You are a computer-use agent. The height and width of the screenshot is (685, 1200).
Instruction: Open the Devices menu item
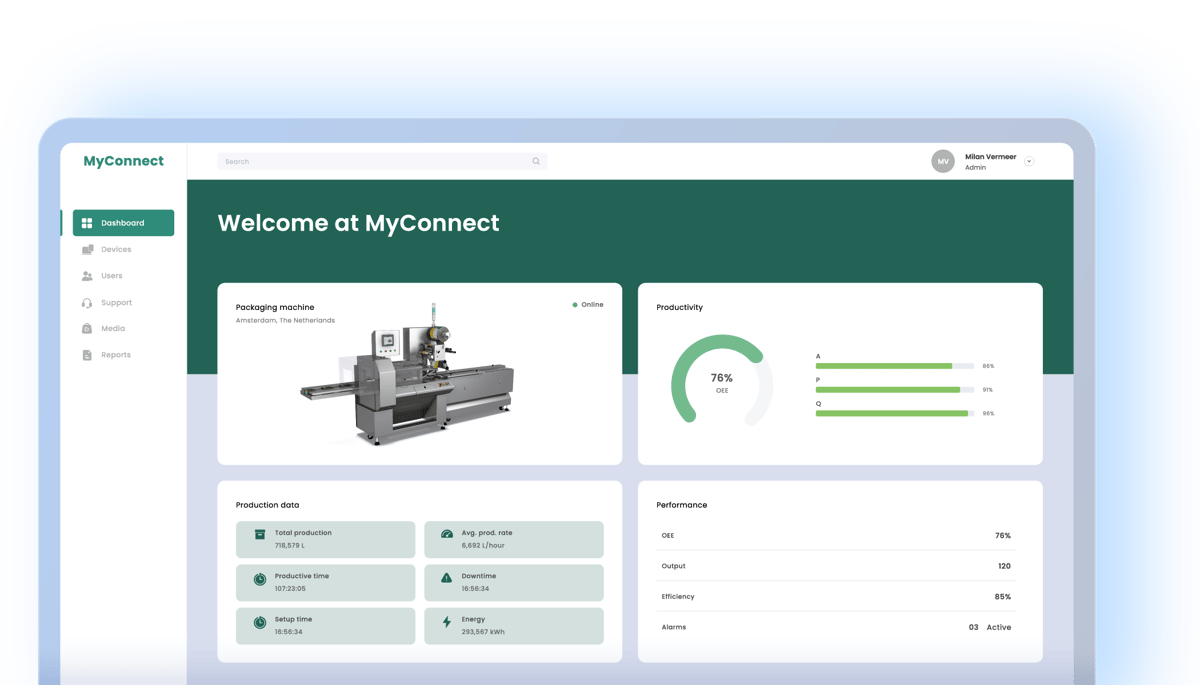116,250
